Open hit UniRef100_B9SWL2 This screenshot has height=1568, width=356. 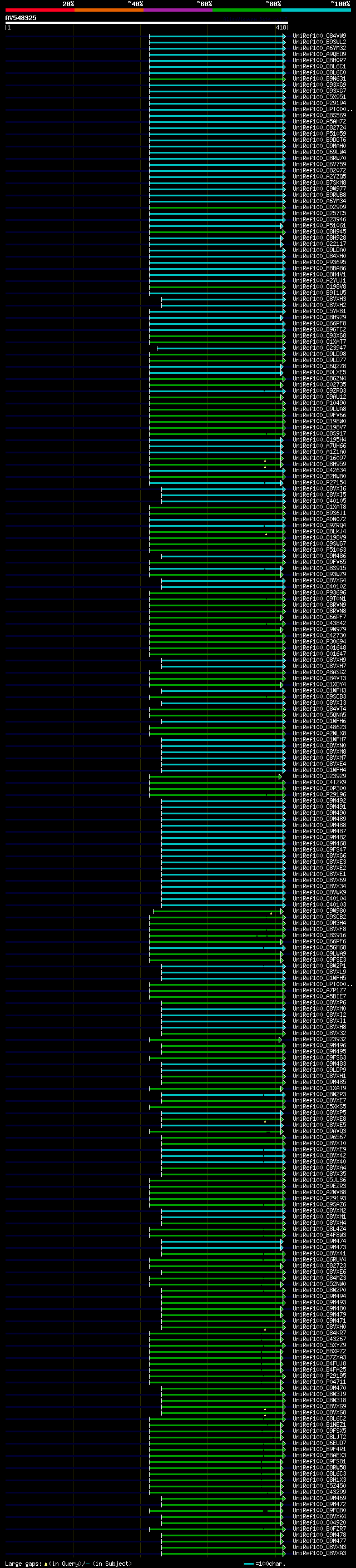tap(319, 42)
